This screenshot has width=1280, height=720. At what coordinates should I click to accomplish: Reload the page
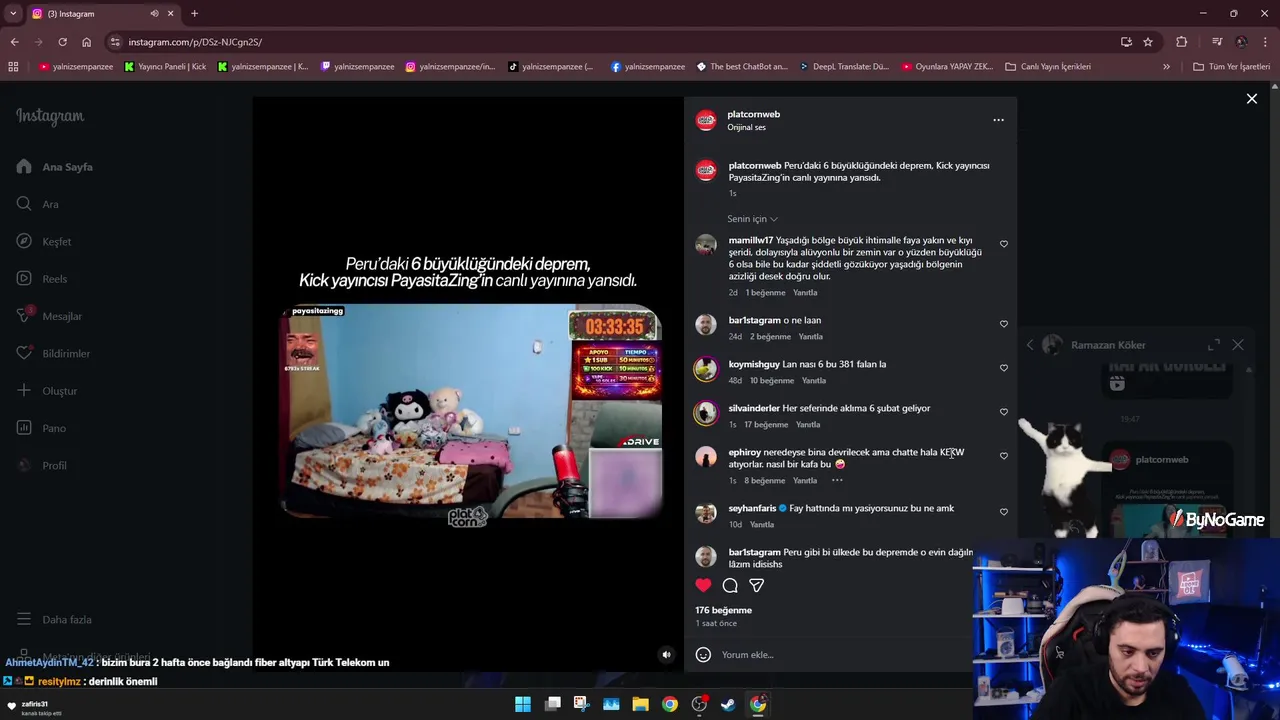pos(62,42)
